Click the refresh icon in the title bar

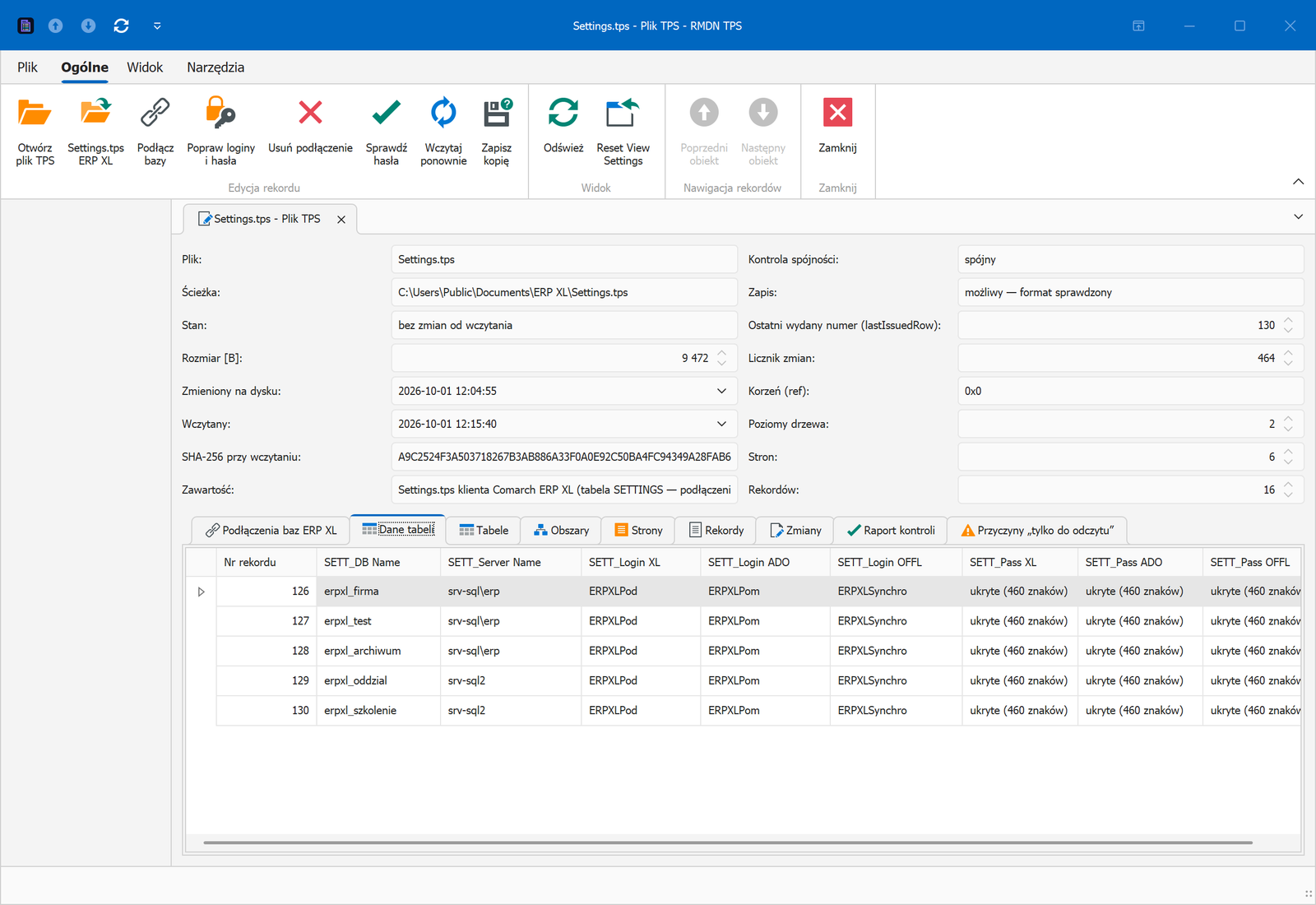[x=122, y=26]
